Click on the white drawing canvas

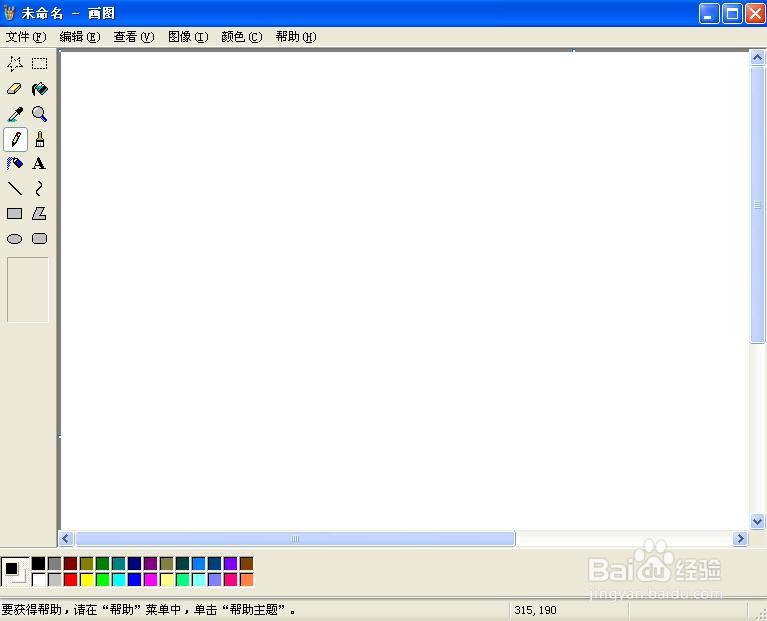404,290
